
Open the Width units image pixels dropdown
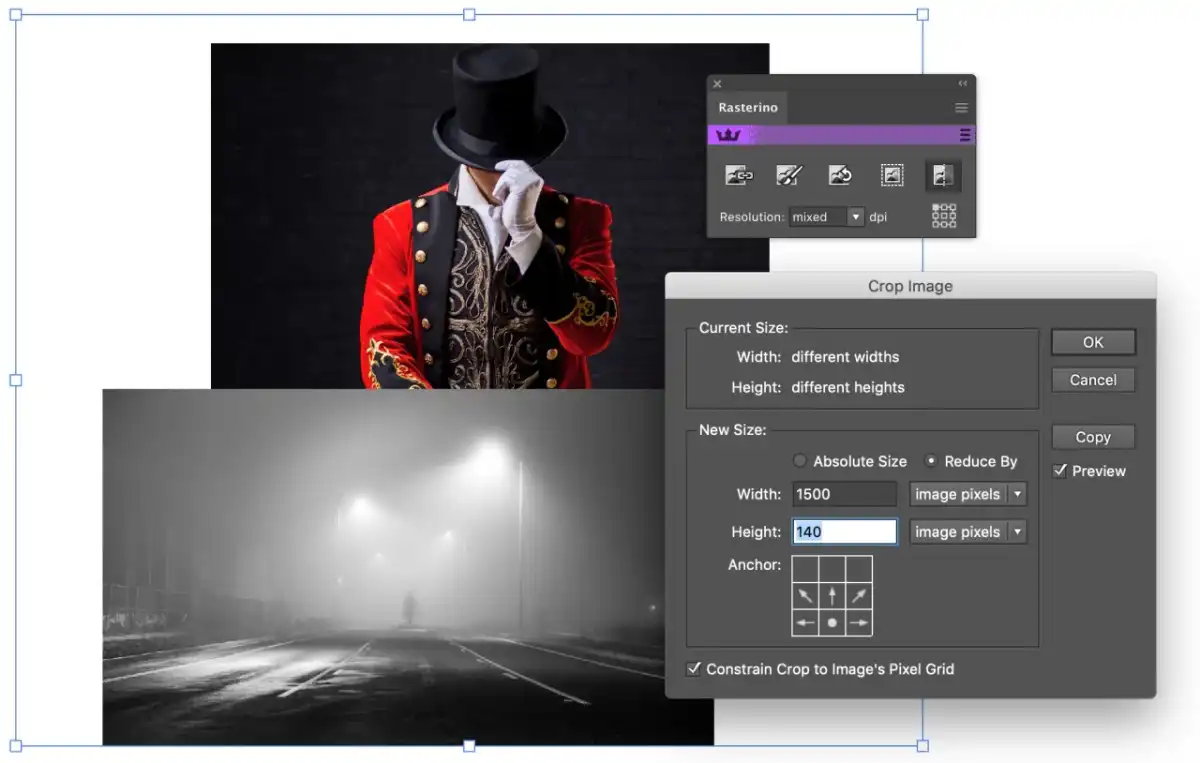point(968,494)
